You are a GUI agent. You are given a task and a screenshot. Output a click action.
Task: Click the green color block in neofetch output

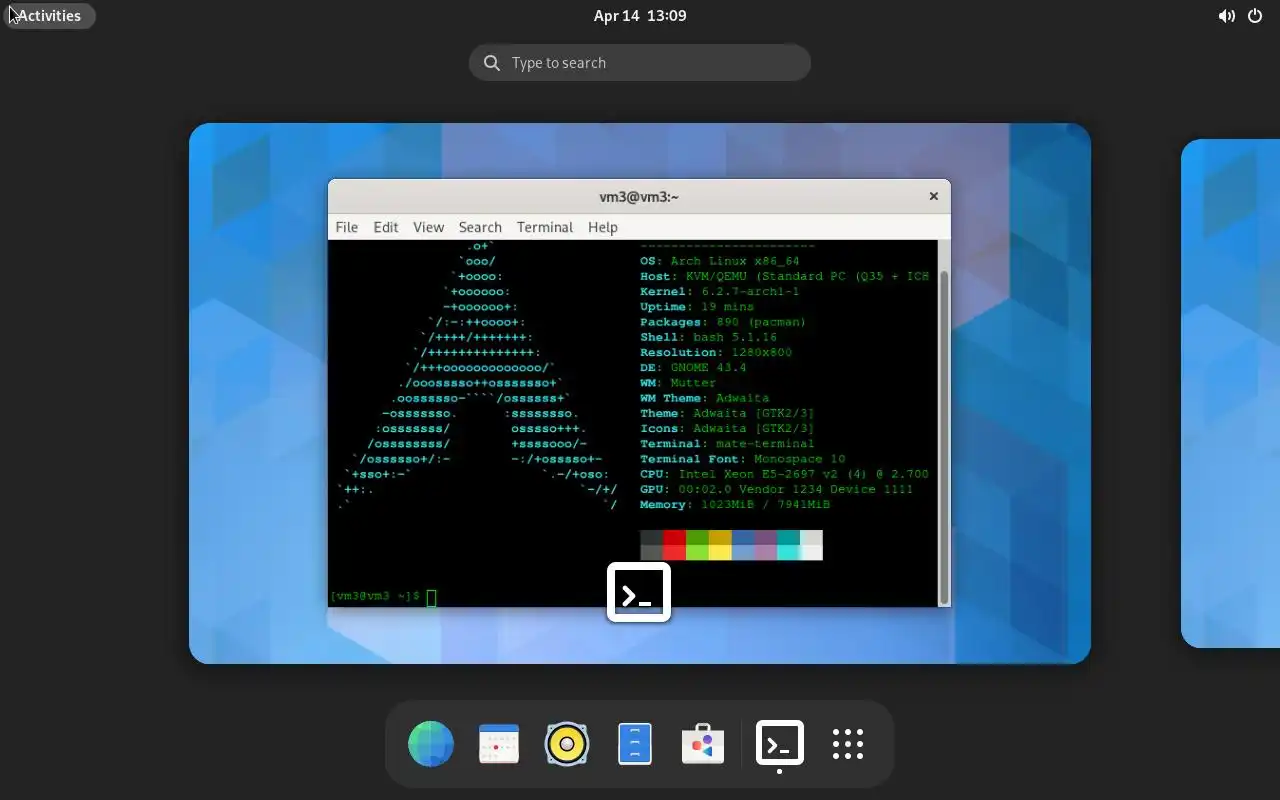697,545
